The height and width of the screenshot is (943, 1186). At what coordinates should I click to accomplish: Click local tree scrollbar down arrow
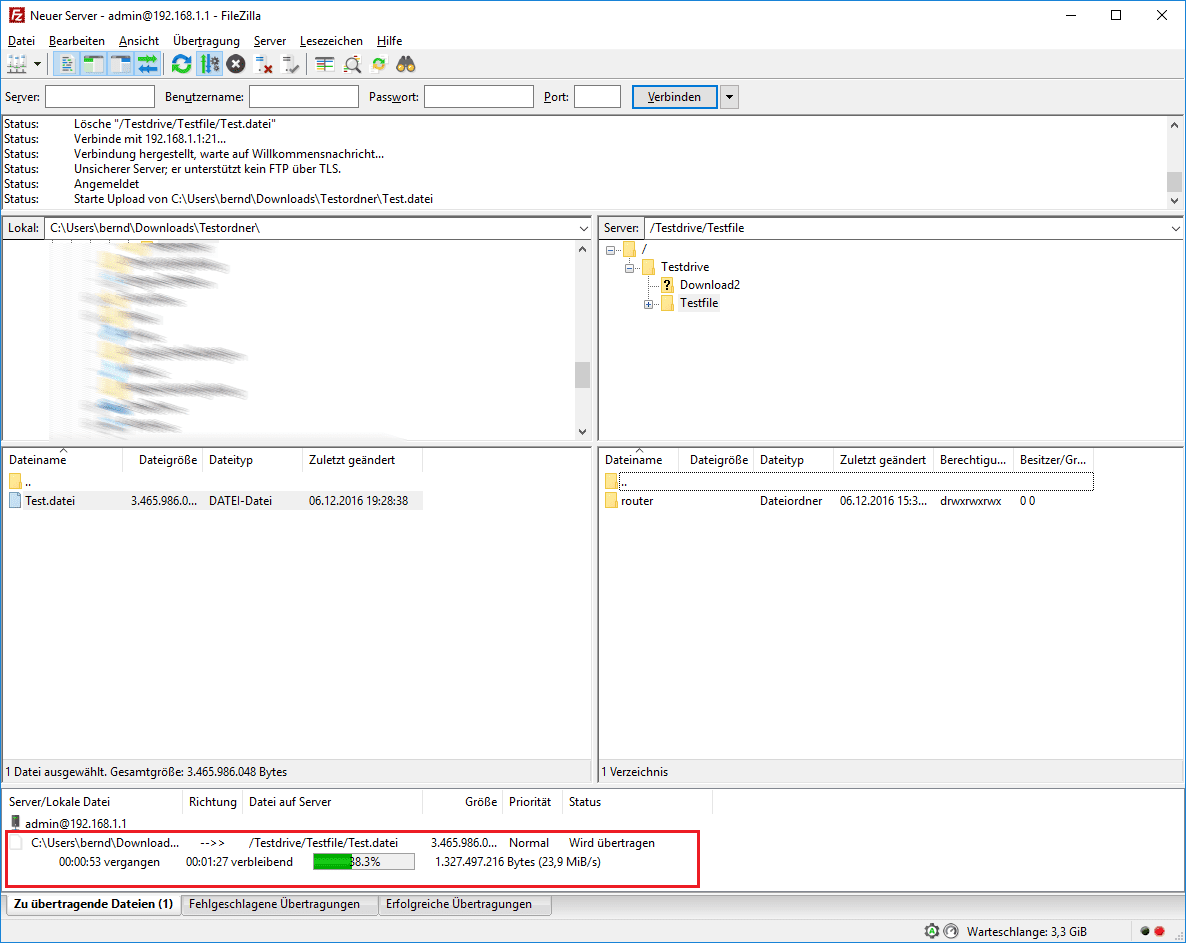(x=582, y=432)
